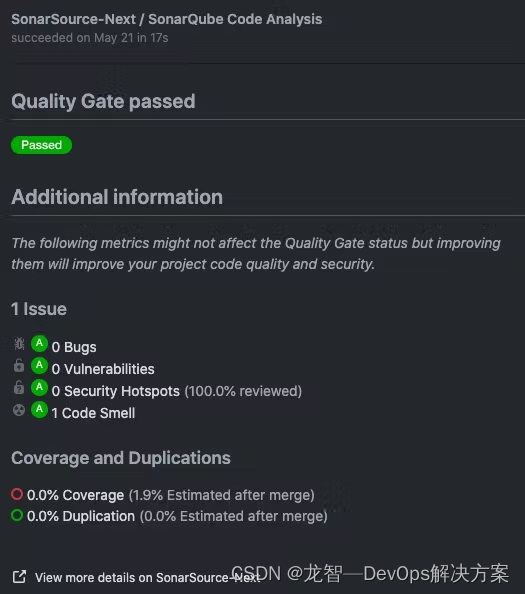Screen dimensions: 525x594
Task: Click the A rating badge for Code Smell
Action: 39,410
